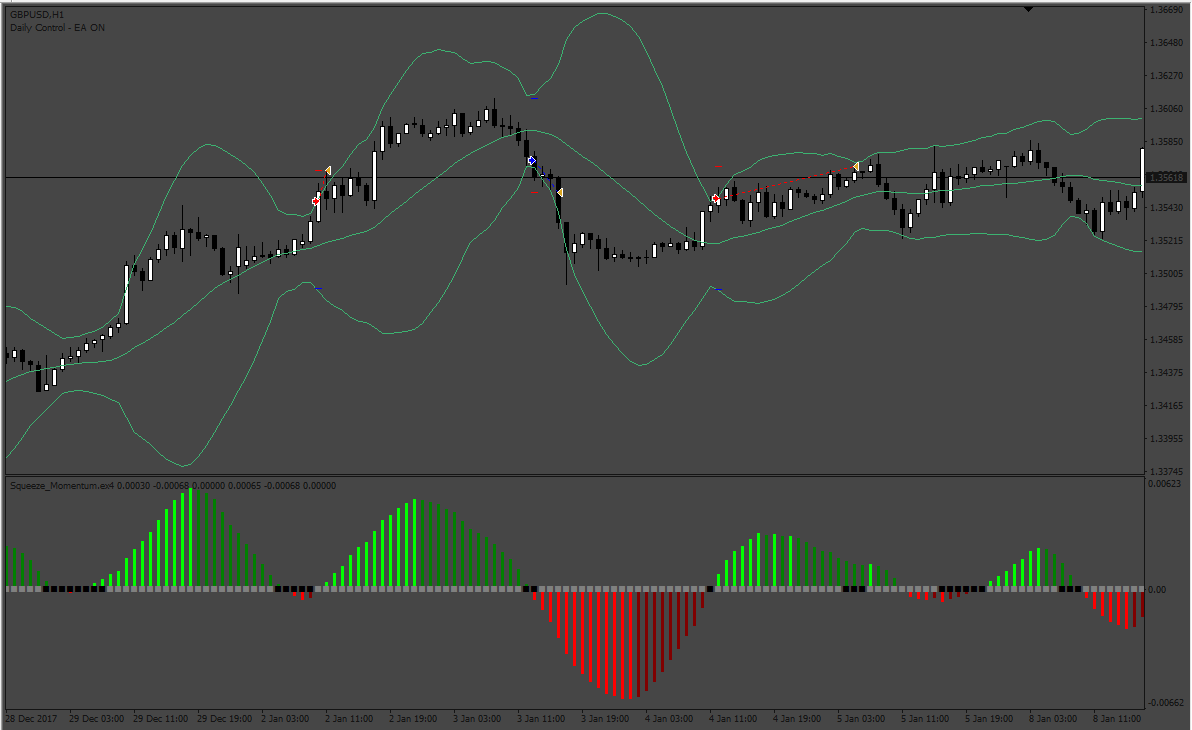Image resolution: width=1192 pixels, height=730 pixels.
Task: Click price level 1.34375 on the axis
Action: (x=1167, y=373)
